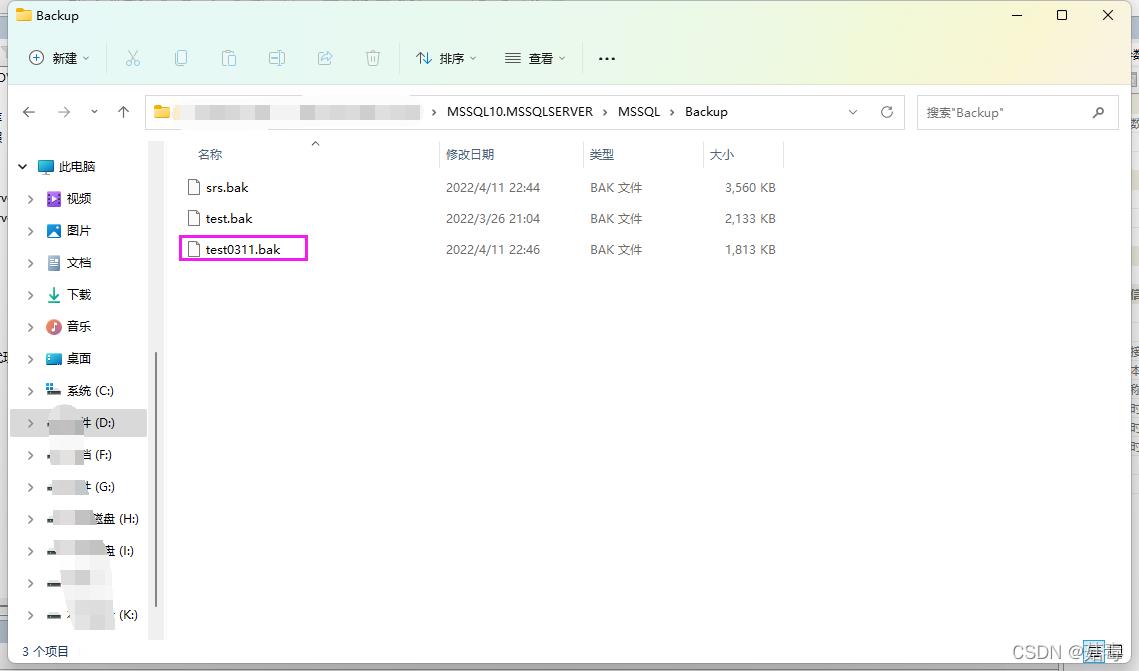Open the 新建 (New) dropdown
This screenshot has width=1139, height=671.
tap(59, 58)
